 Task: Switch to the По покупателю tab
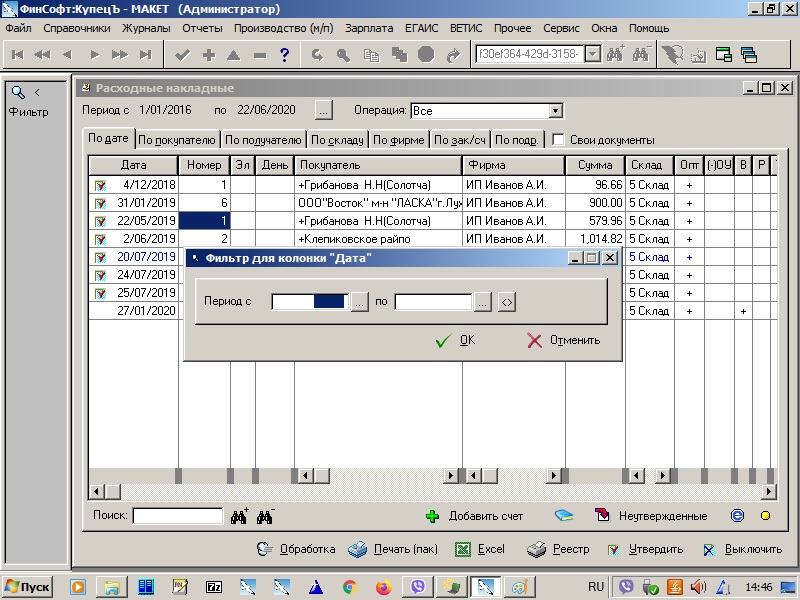click(177, 140)
